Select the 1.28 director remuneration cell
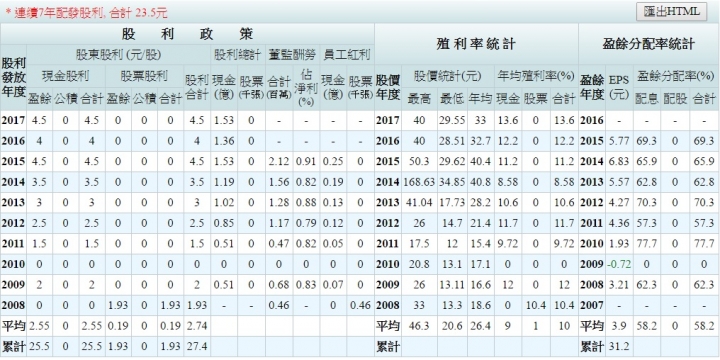This screenshot has height=360, width=720. (279, 202)
